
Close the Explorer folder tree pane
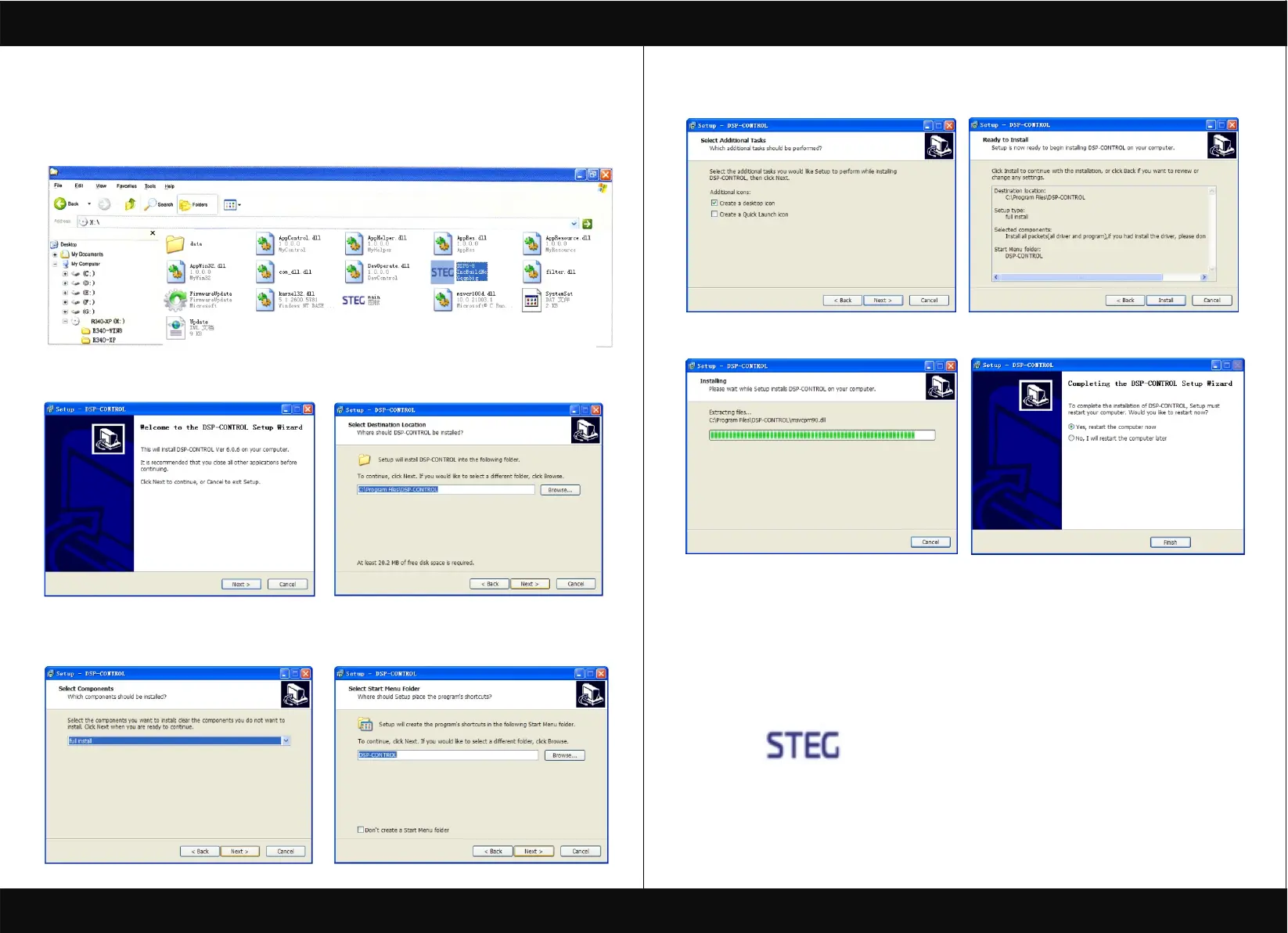[153, 233]
